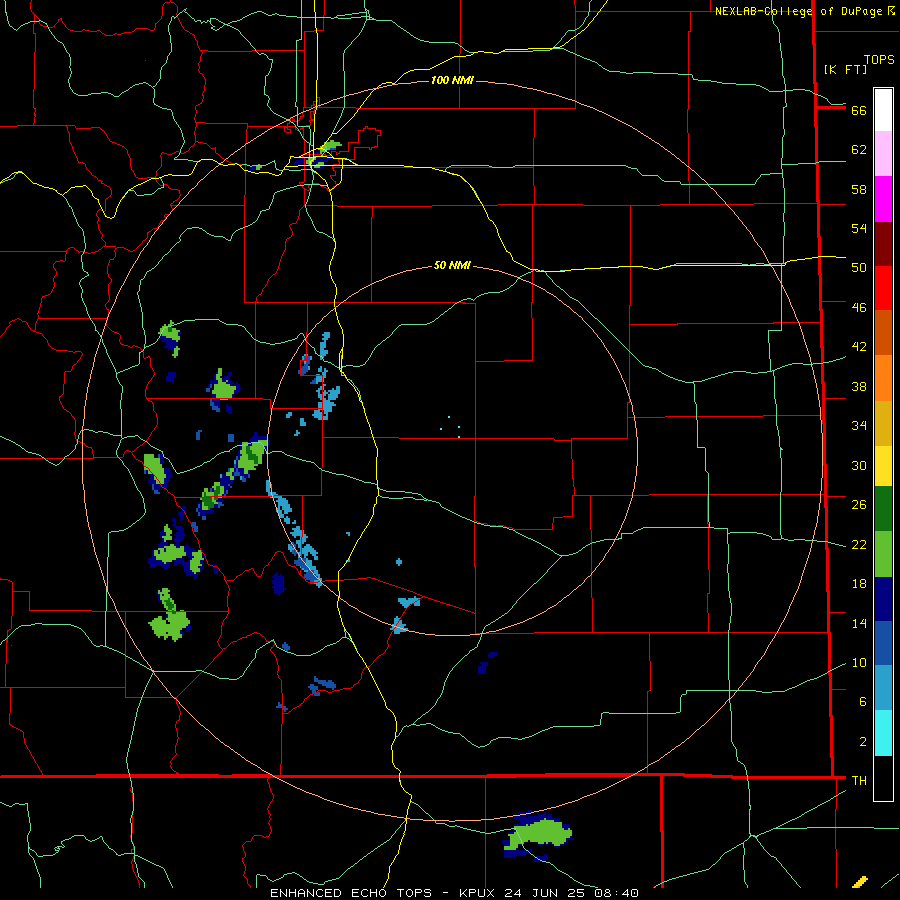900x900 pixels.
Task: Click the "30" legend value
Action: [x=859, y=465]
